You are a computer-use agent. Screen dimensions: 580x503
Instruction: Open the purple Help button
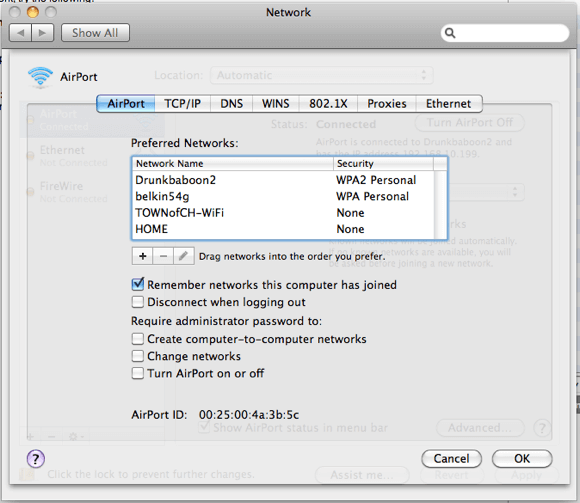(x=36, y=459)
